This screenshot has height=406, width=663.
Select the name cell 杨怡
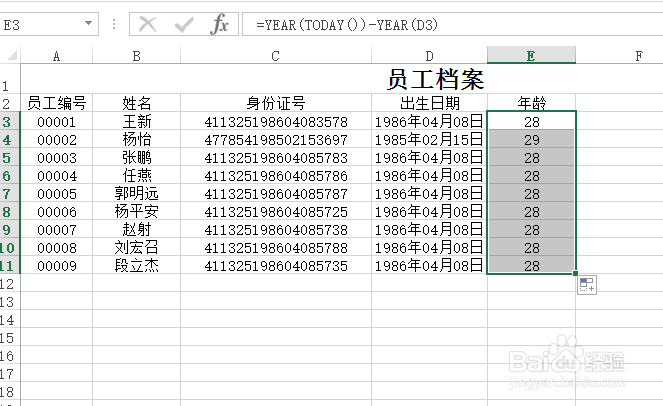click(x=137, y=140)
